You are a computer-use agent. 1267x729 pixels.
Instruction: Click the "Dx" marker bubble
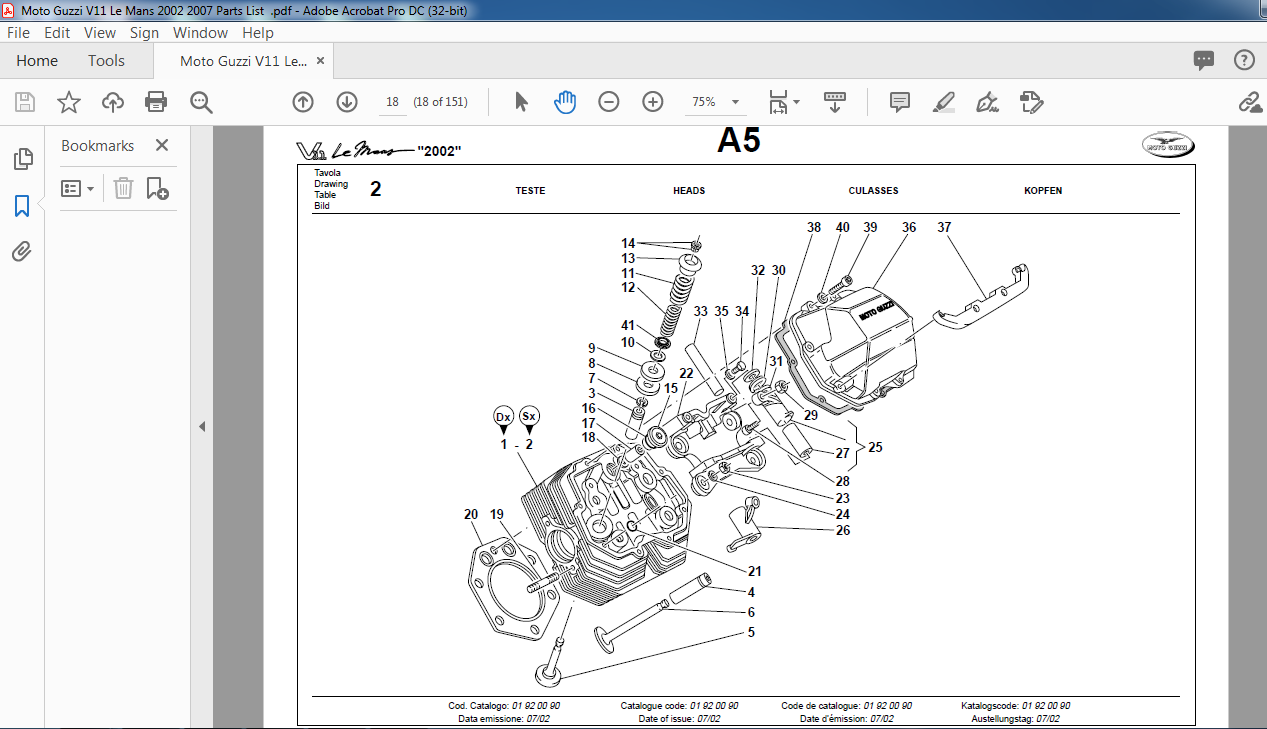point(503,416)
